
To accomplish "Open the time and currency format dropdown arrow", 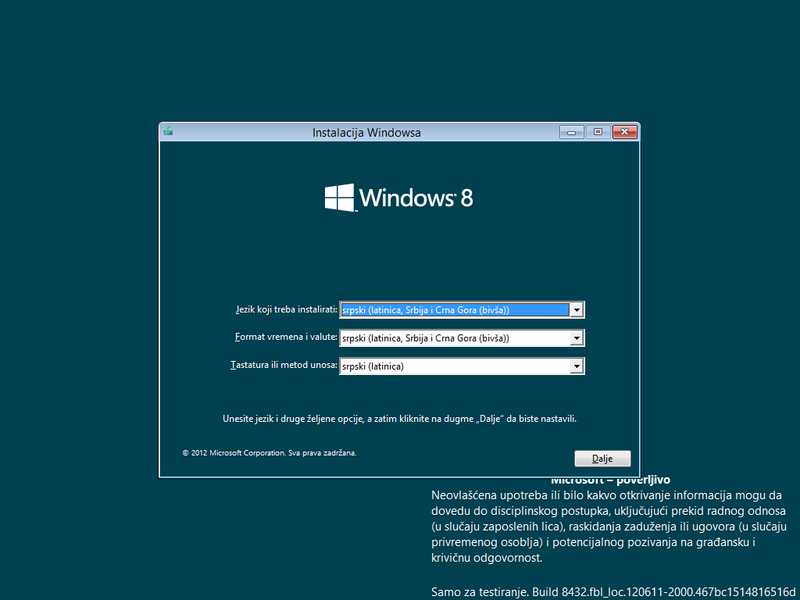I will (577, 338).
